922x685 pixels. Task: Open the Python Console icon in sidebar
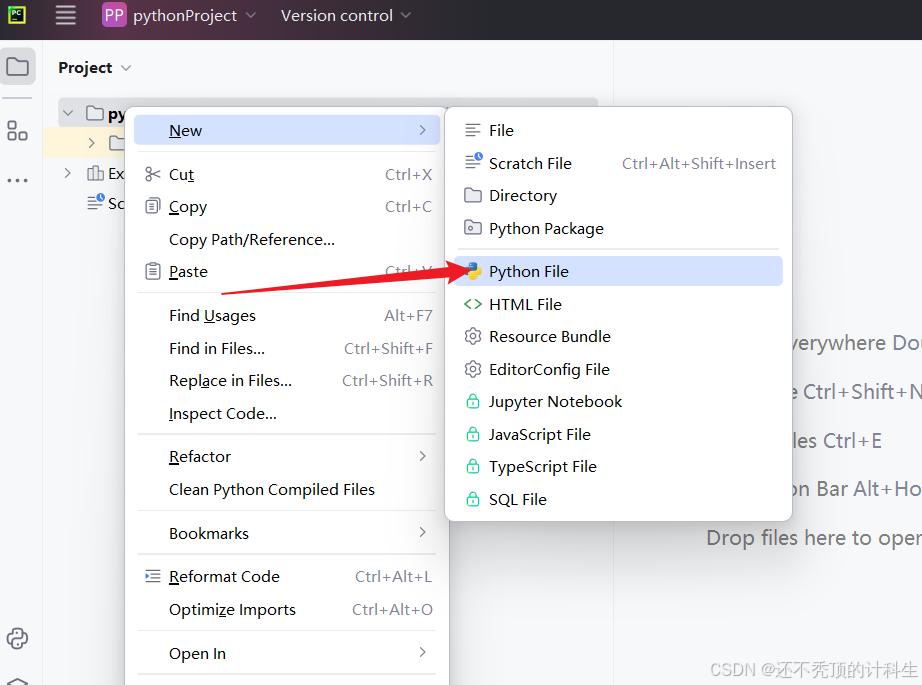tap(18, 638)
